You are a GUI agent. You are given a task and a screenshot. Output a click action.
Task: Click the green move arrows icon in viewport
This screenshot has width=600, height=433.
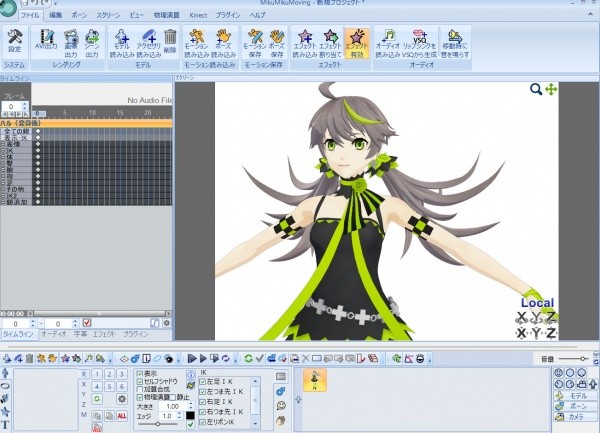click(551, 90)
